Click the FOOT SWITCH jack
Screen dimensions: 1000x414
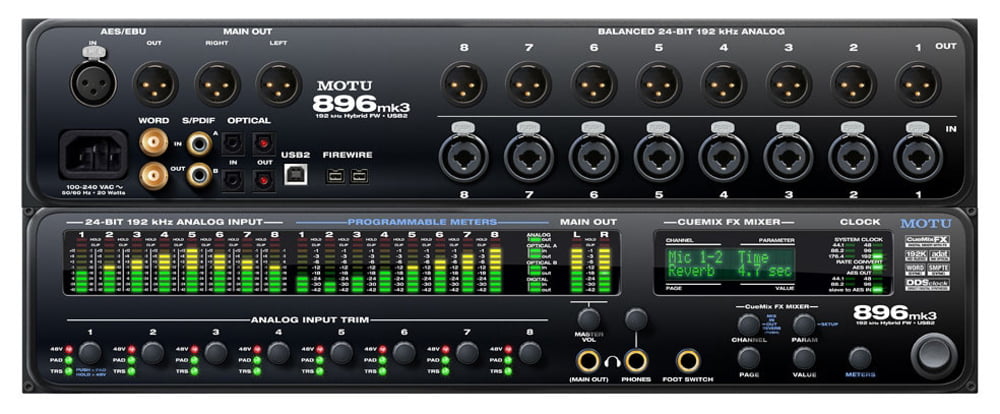click(x=688, y=362)
